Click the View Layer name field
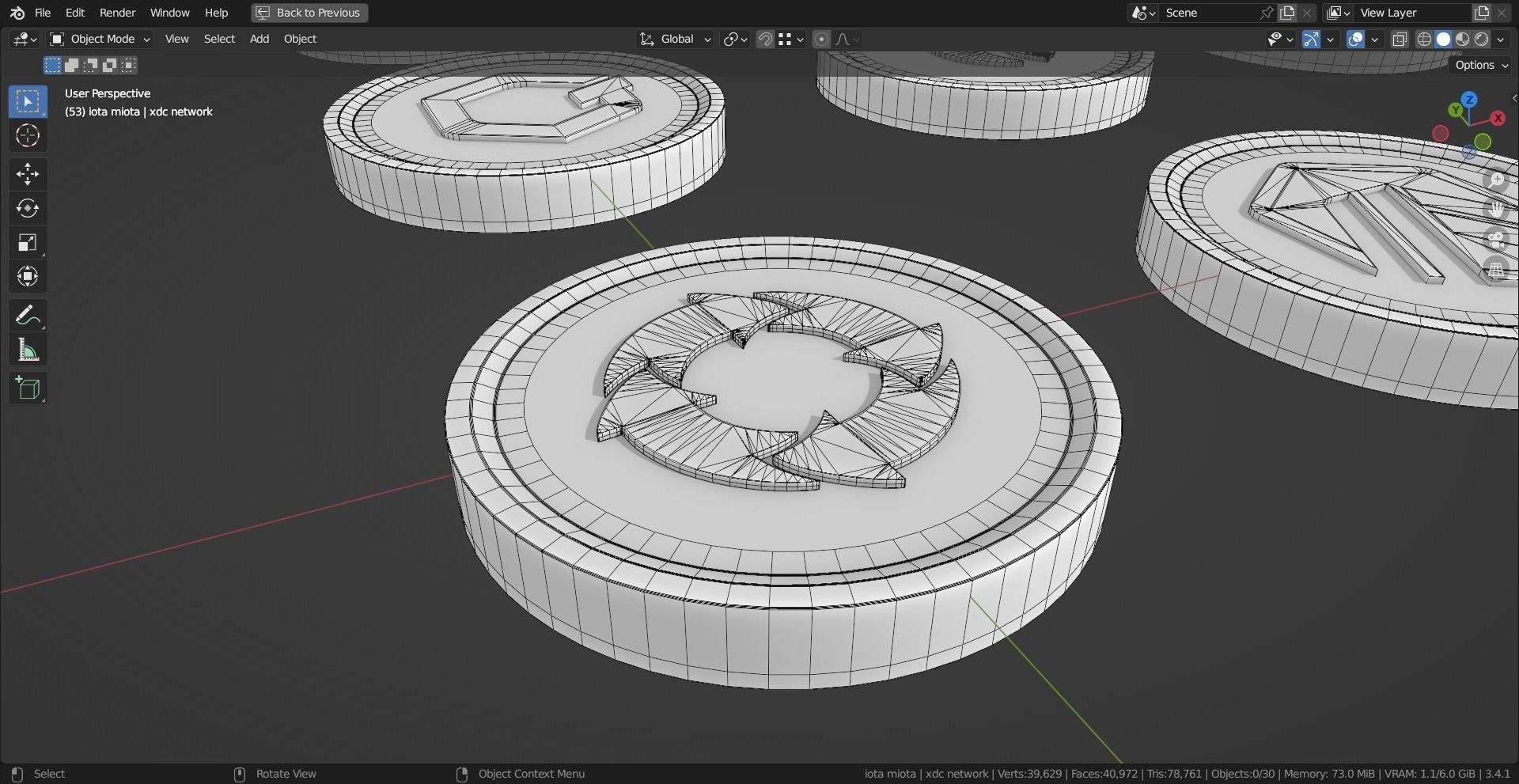Viewport: 1519px width, 784px height. [x=1412, y=13]
